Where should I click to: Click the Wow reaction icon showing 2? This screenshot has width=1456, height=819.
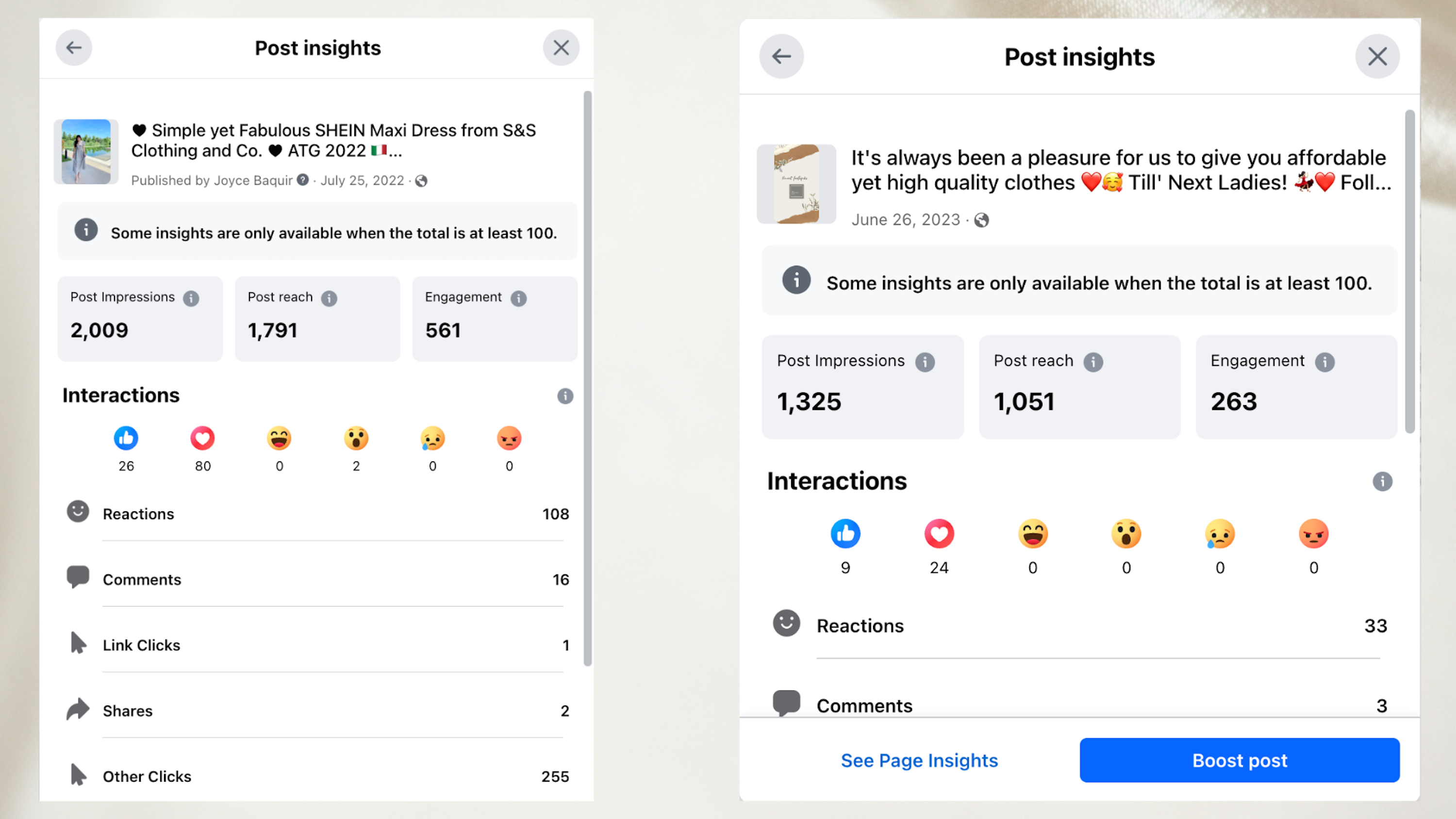click(x=356, y=439)
